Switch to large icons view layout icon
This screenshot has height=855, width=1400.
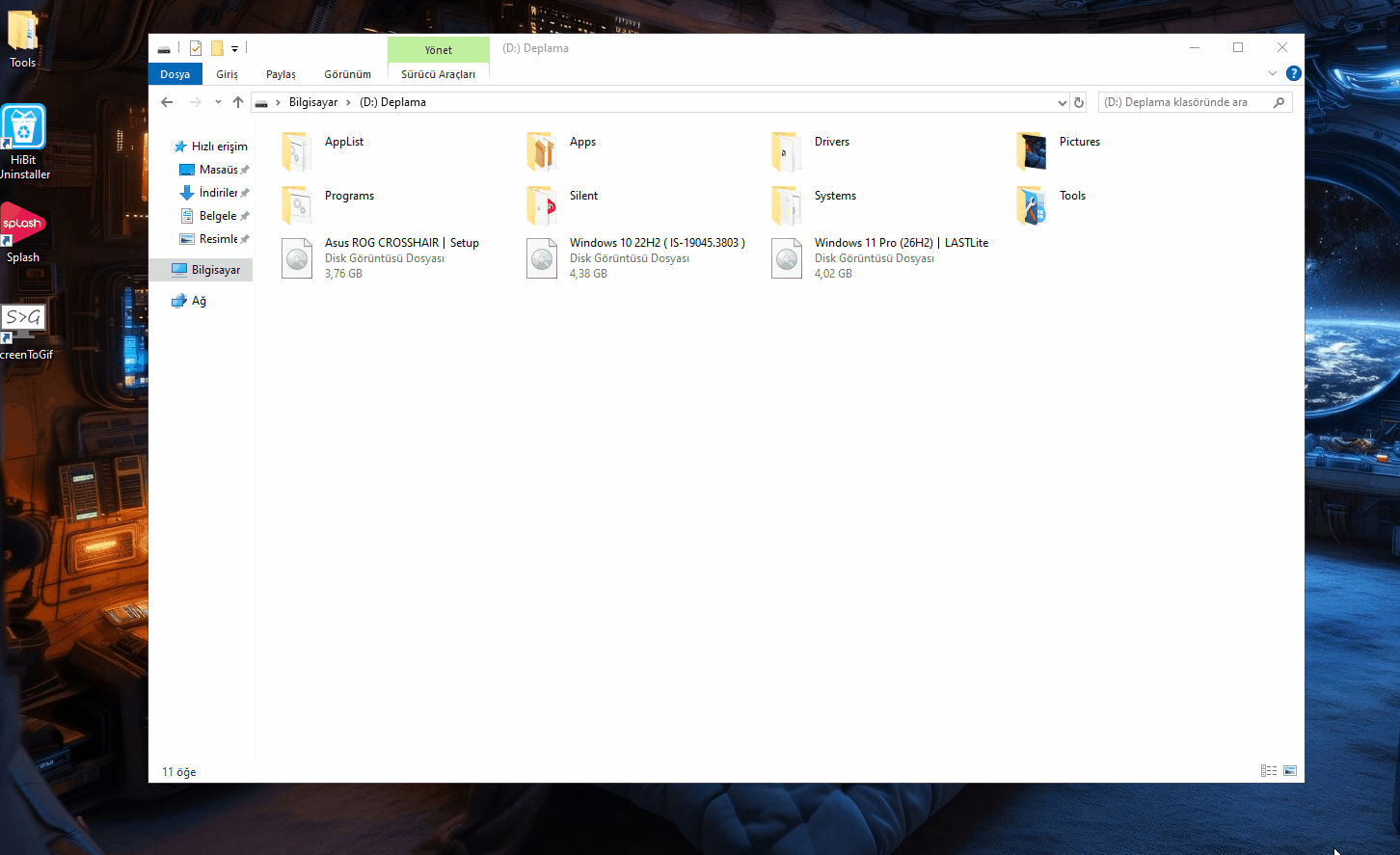click(x=1290, y=771)
